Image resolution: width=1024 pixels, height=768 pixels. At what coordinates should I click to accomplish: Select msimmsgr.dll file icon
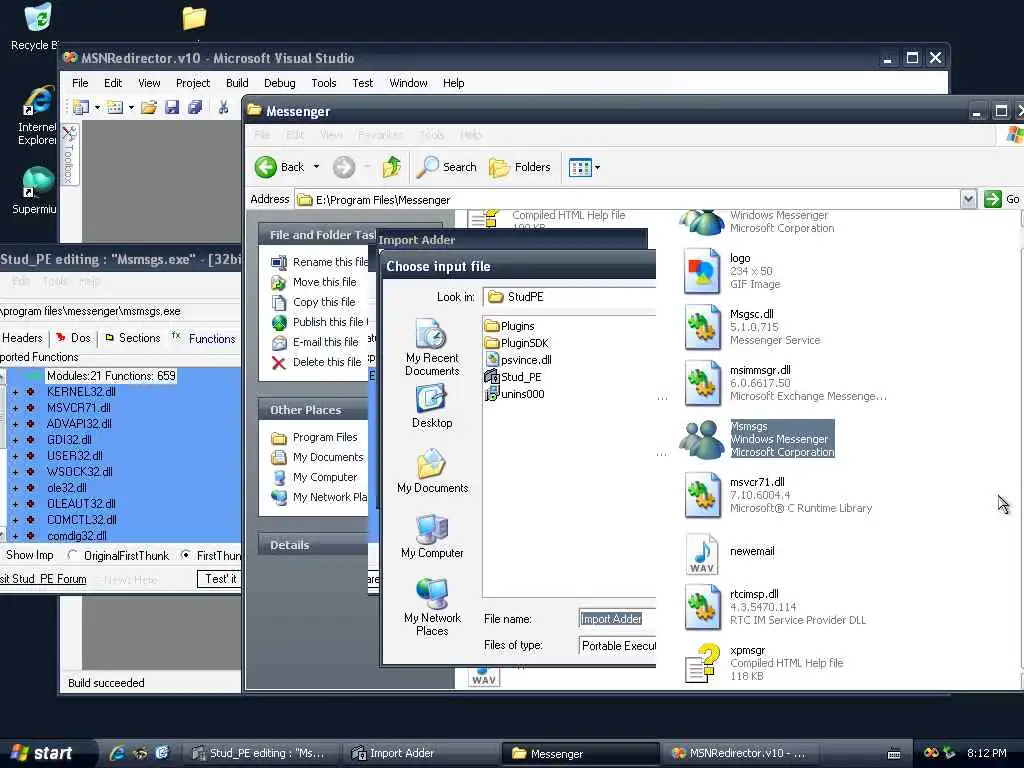pos(702,383)
